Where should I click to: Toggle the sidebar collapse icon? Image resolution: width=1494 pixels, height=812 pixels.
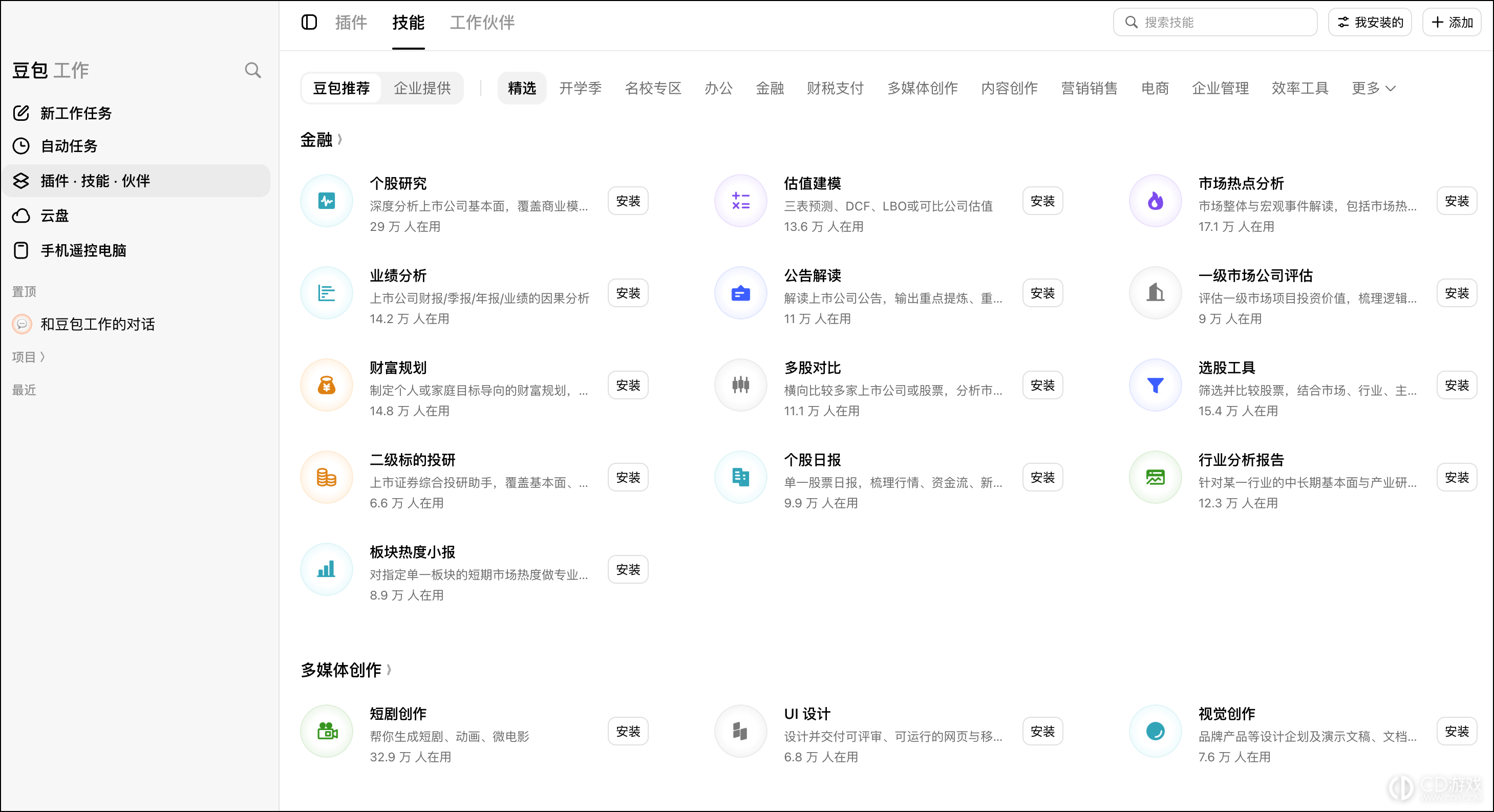pos(309,22)
